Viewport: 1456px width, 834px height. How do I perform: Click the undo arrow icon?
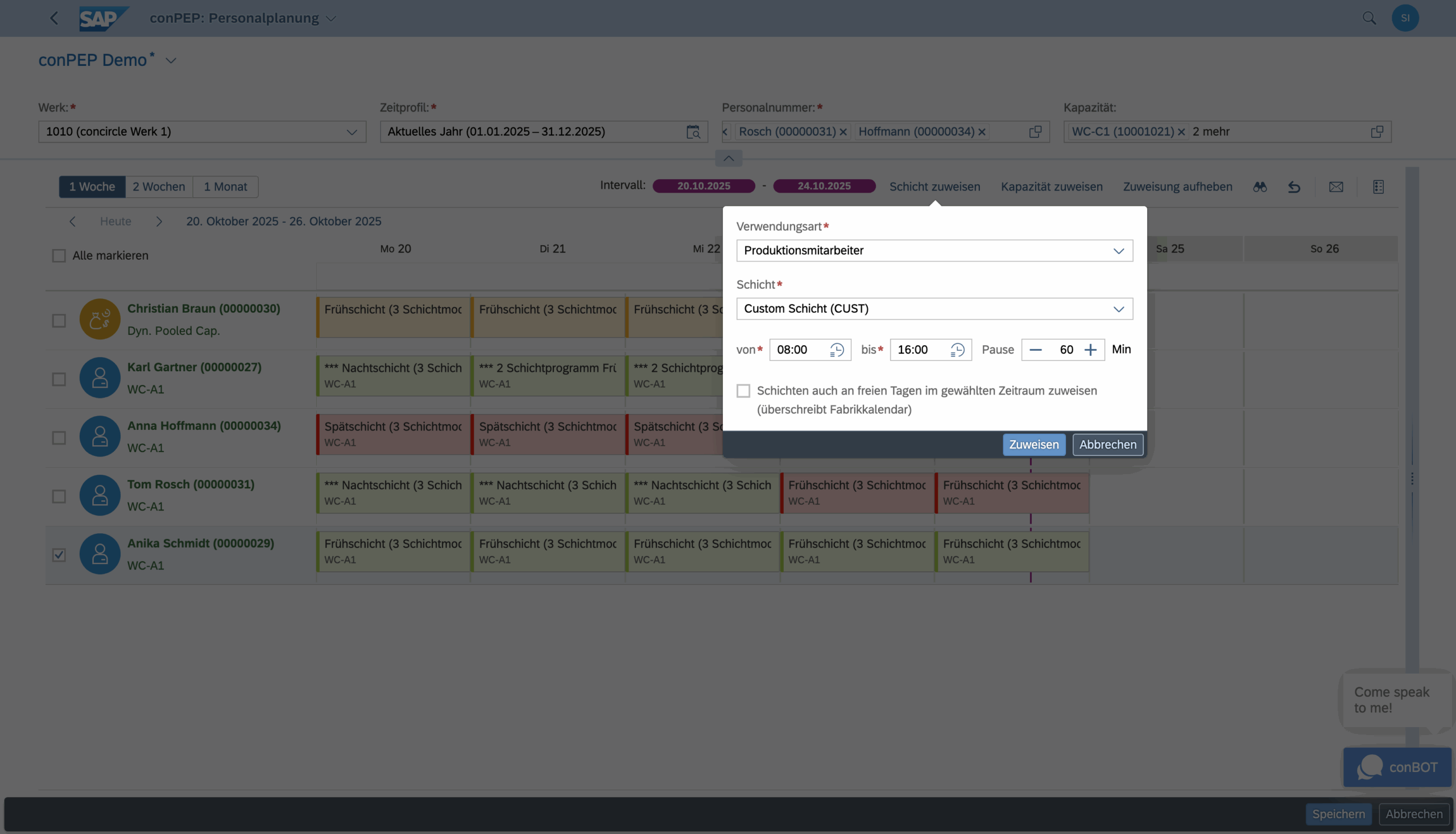(1294, 186)
